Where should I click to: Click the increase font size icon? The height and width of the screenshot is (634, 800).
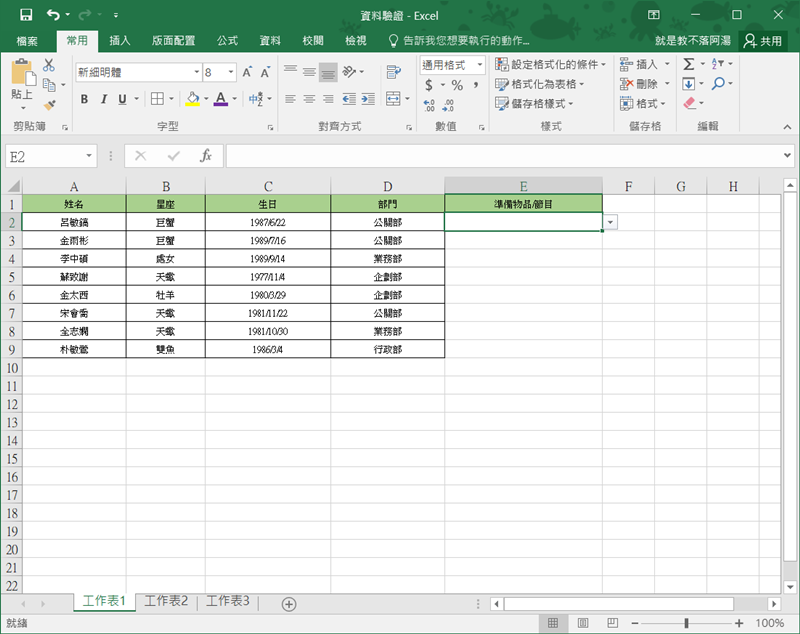pos(247,73)
